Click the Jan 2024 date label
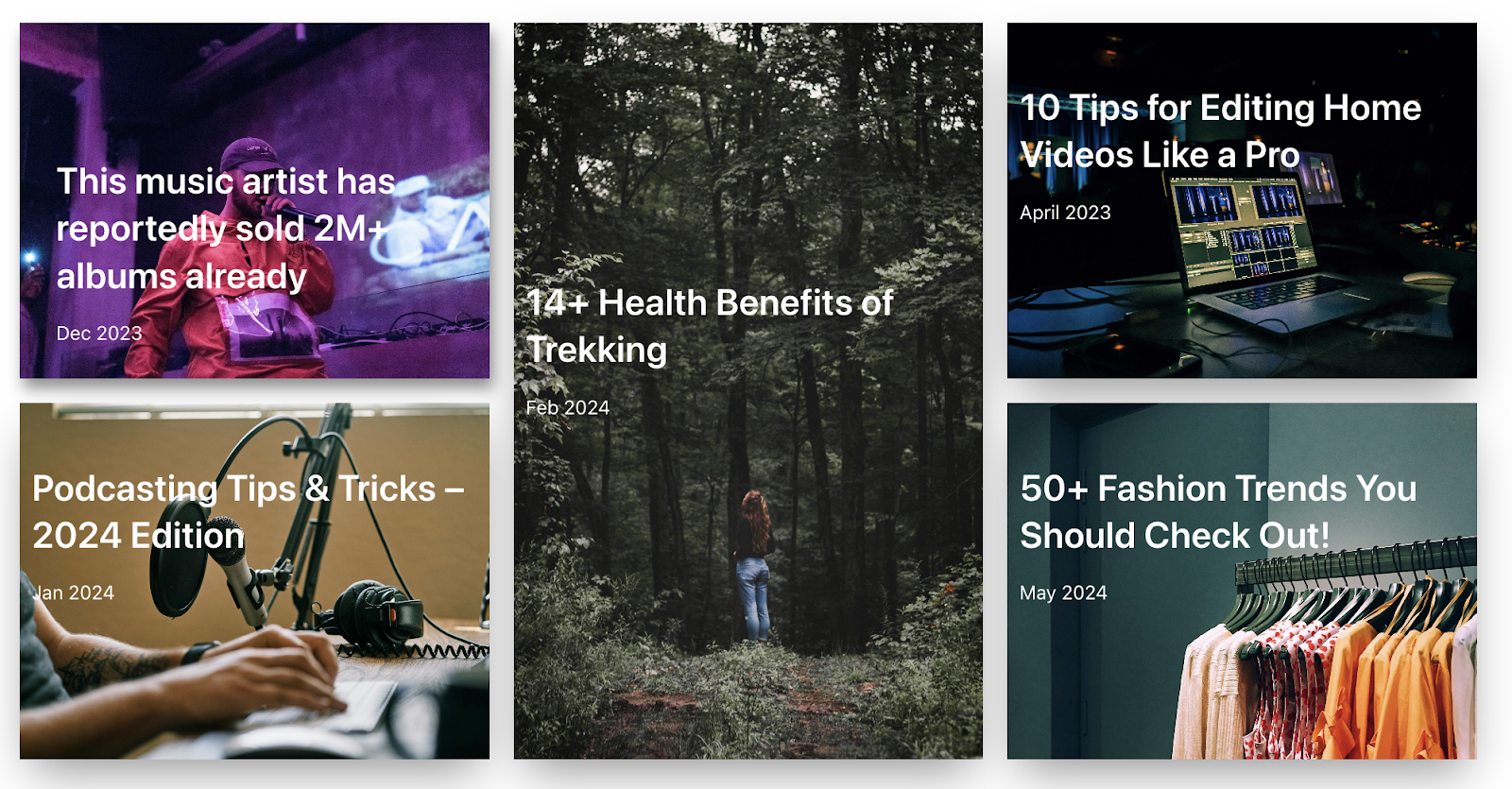The width and height of the screenshot is (1512, 789). (74, 592)
